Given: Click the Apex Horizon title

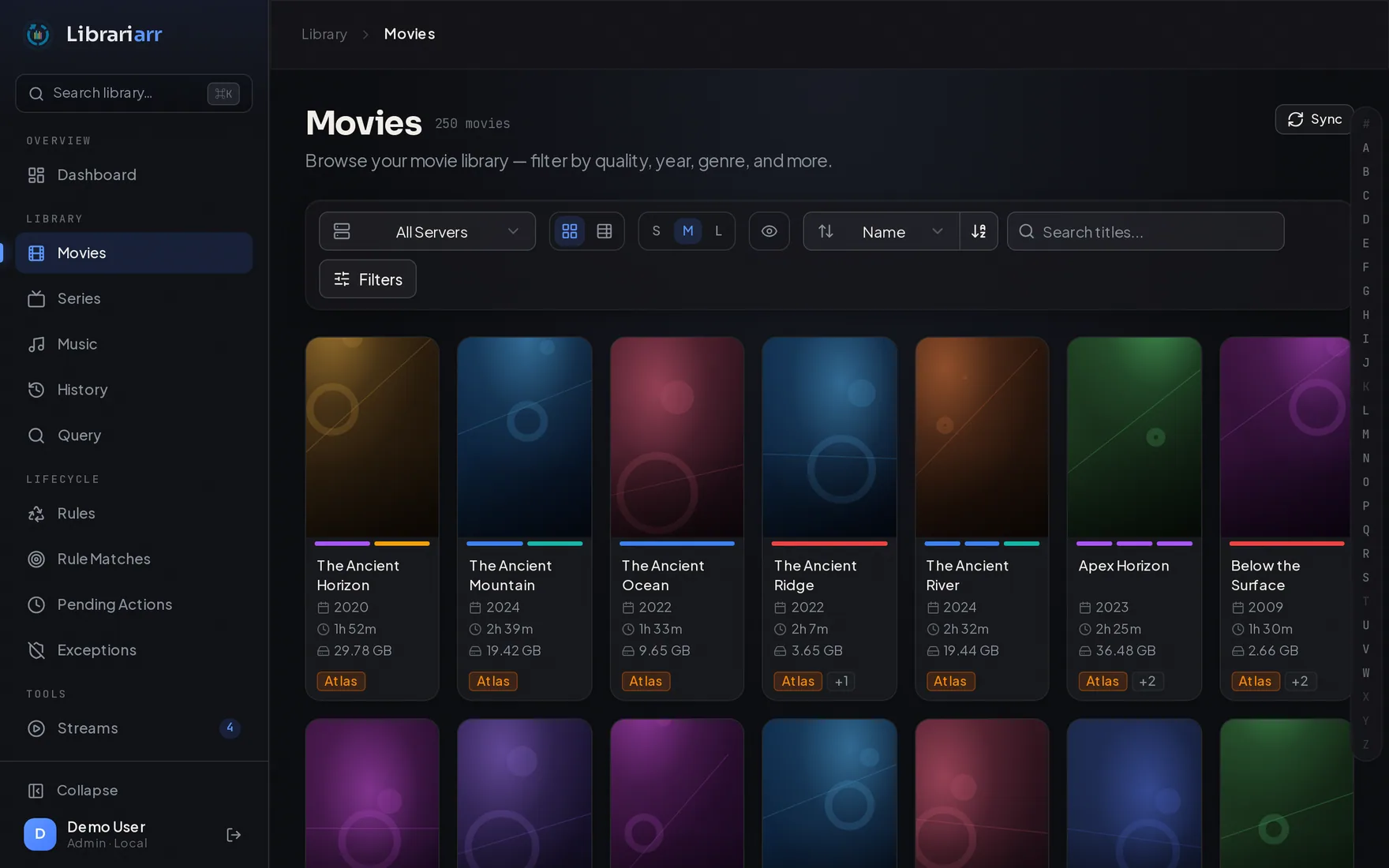Looking at the screenshot, I should pyautogui.click(x=1124, y=566).
